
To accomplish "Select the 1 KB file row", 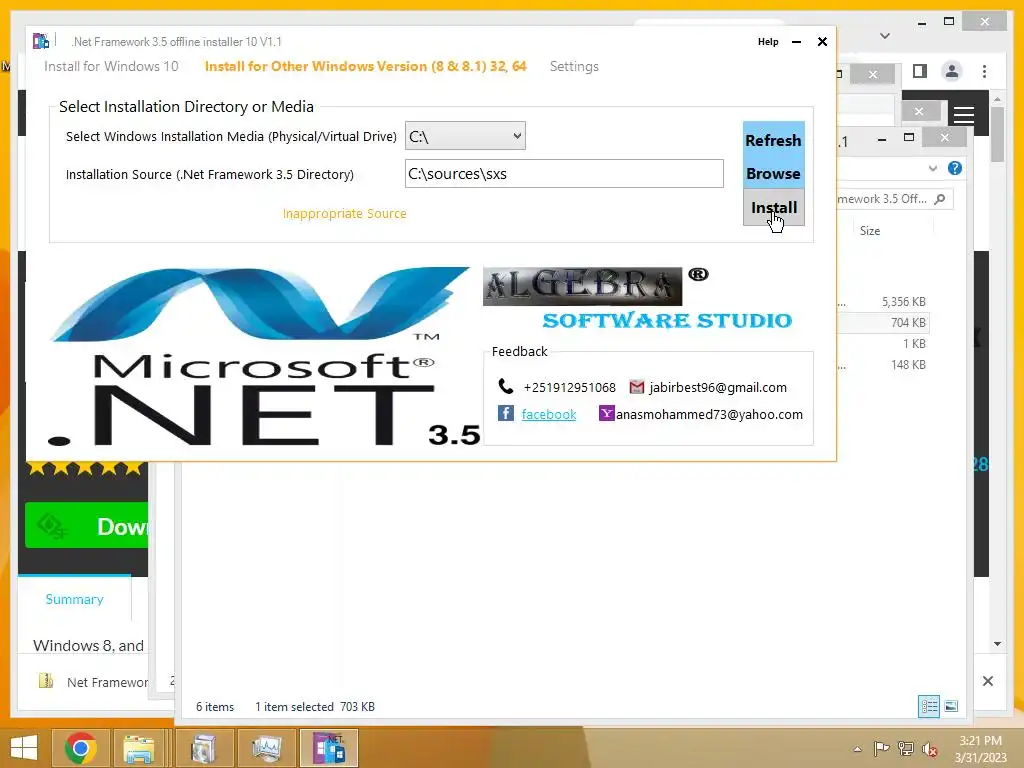I will [x=882, y=344].
